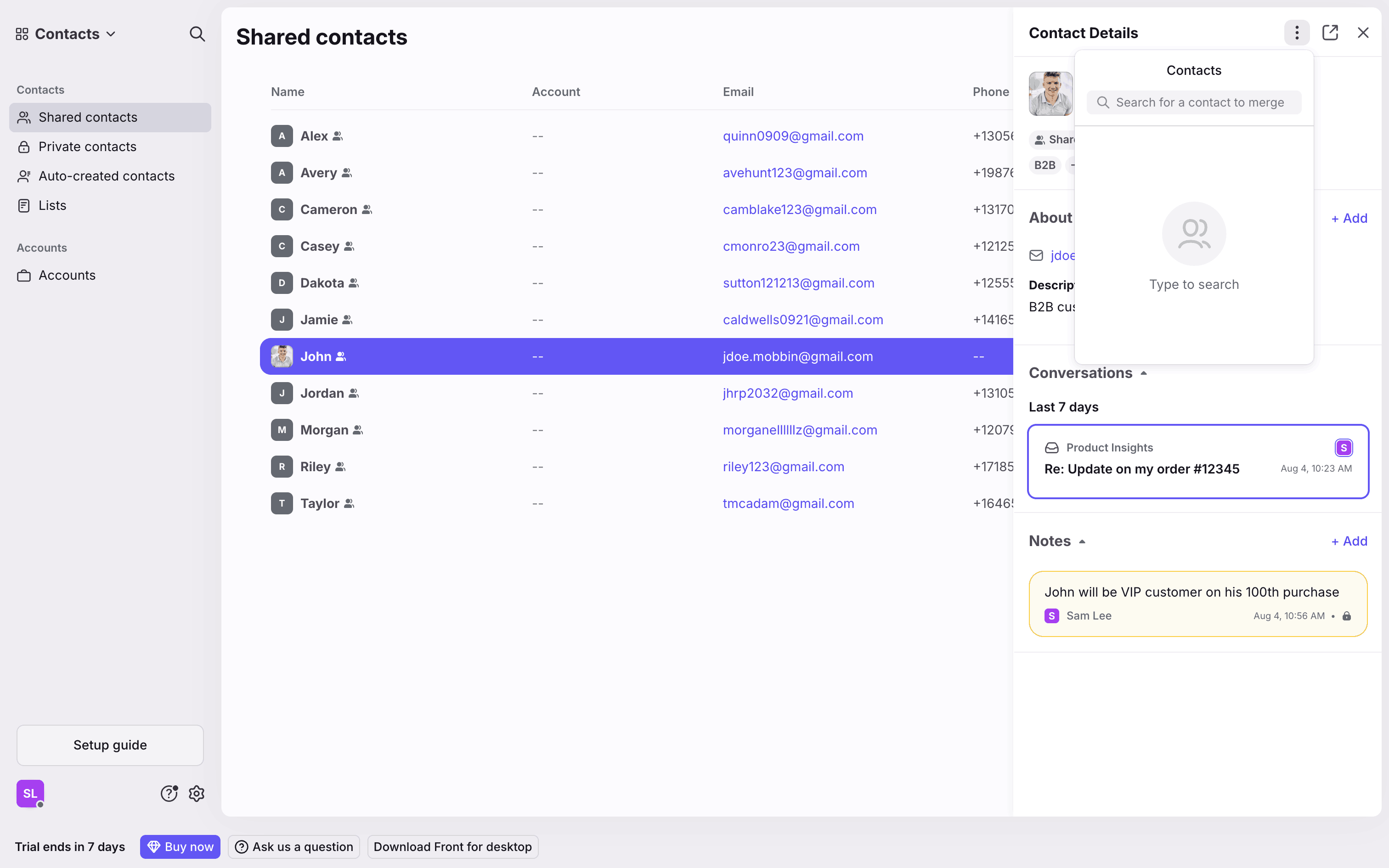
Task: Click the search magnifier icon in sidebar
Action: [197, 34]
